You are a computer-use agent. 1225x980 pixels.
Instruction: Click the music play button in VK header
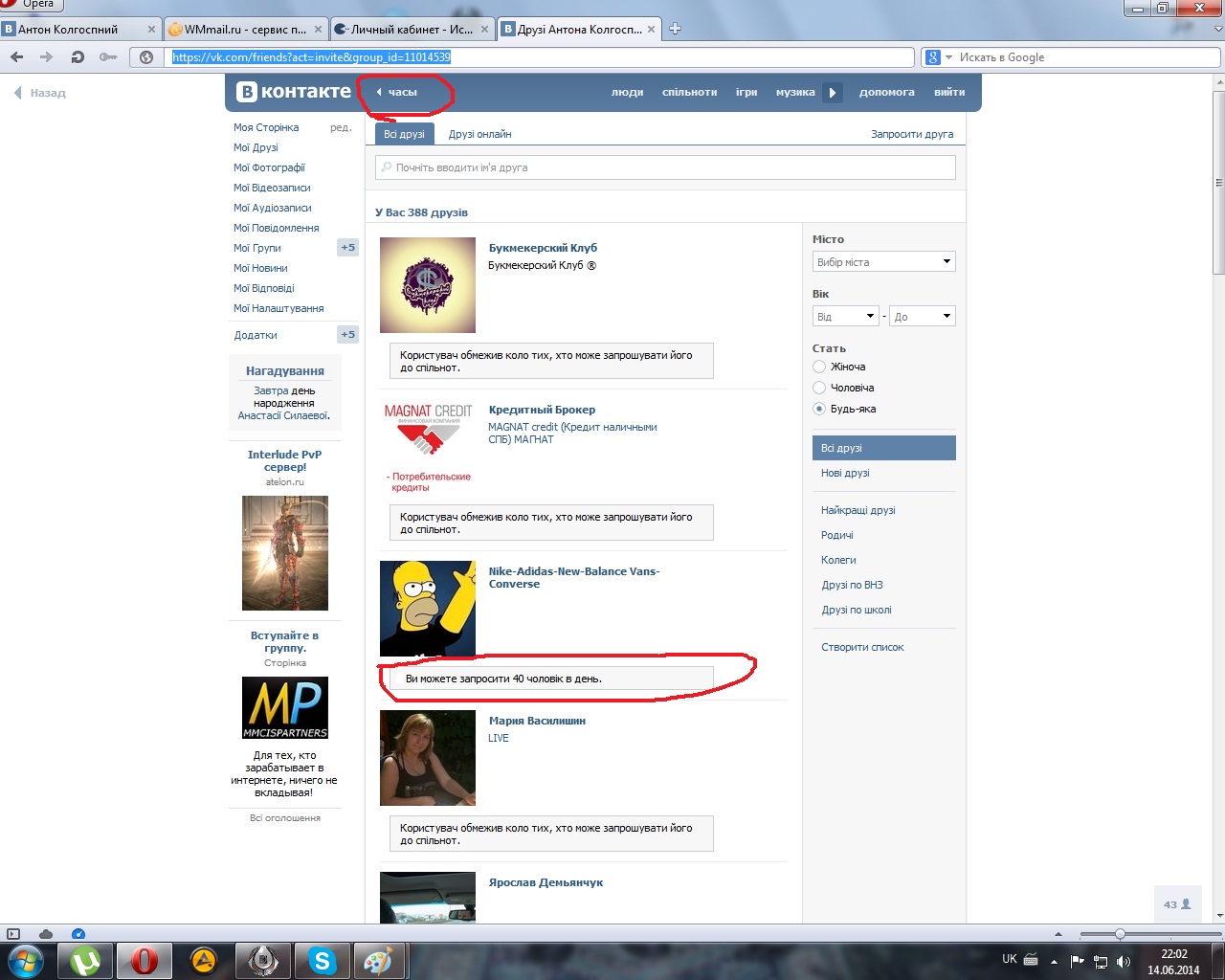click(833, 93)
